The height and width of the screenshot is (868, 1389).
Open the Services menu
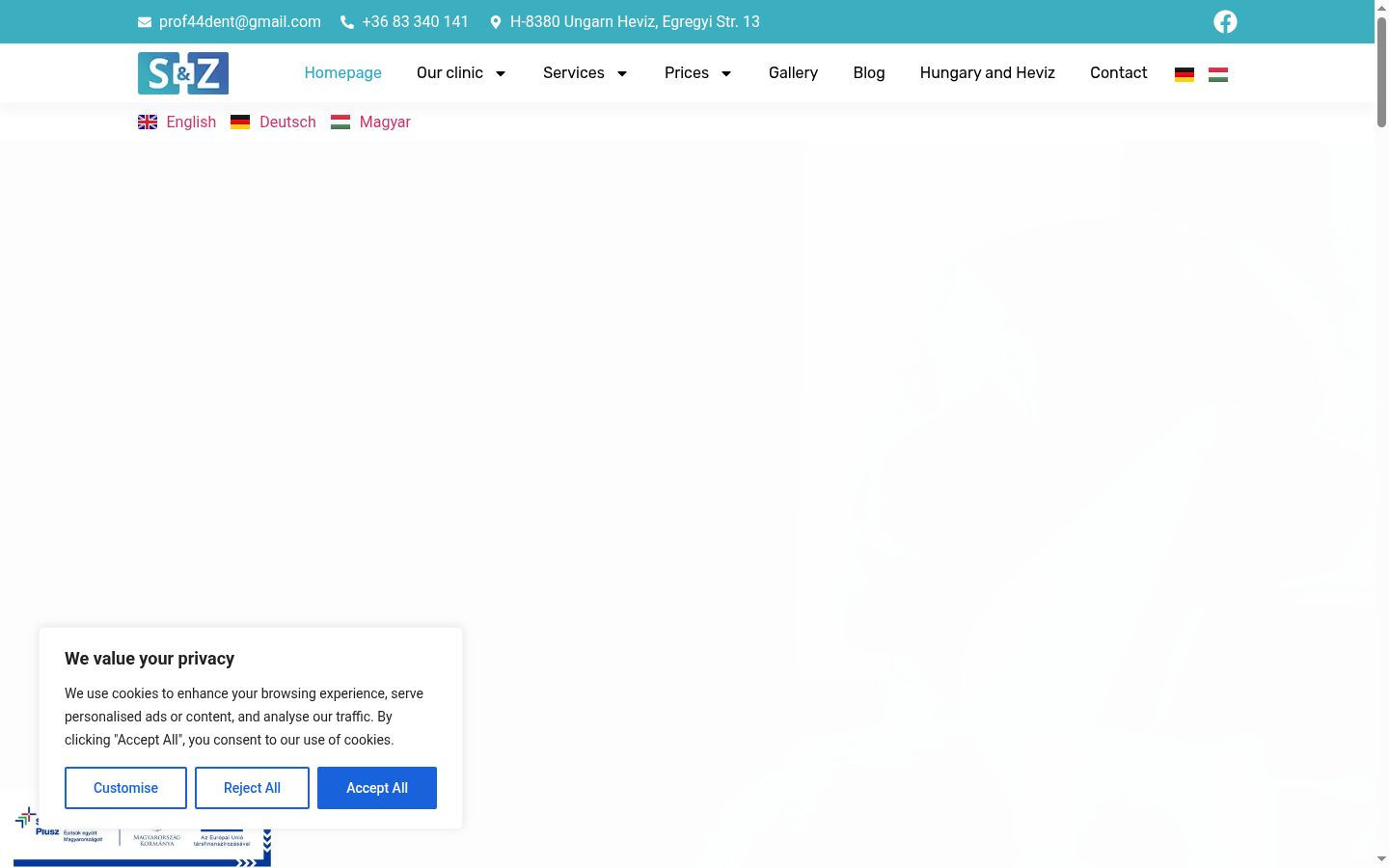click(574, 73)
